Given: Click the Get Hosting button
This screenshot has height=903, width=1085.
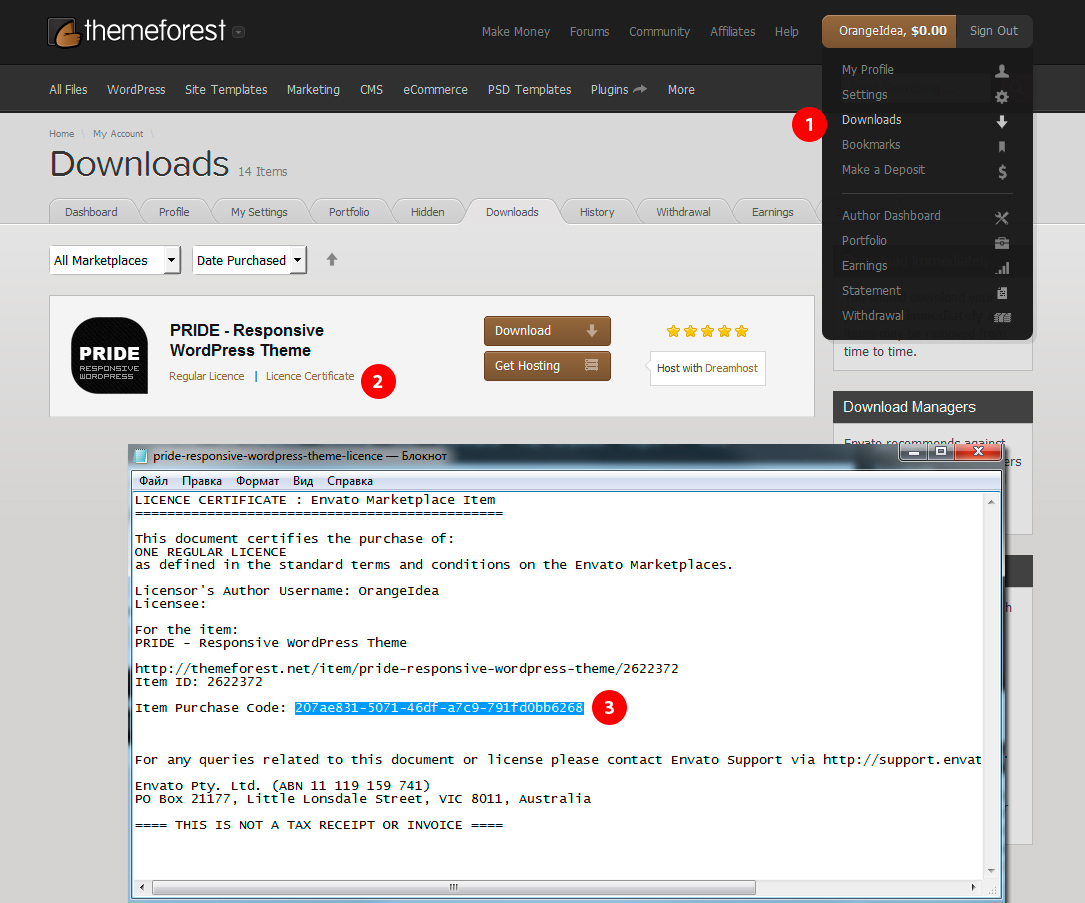Looking at the screenshot, I should point(547,366).
